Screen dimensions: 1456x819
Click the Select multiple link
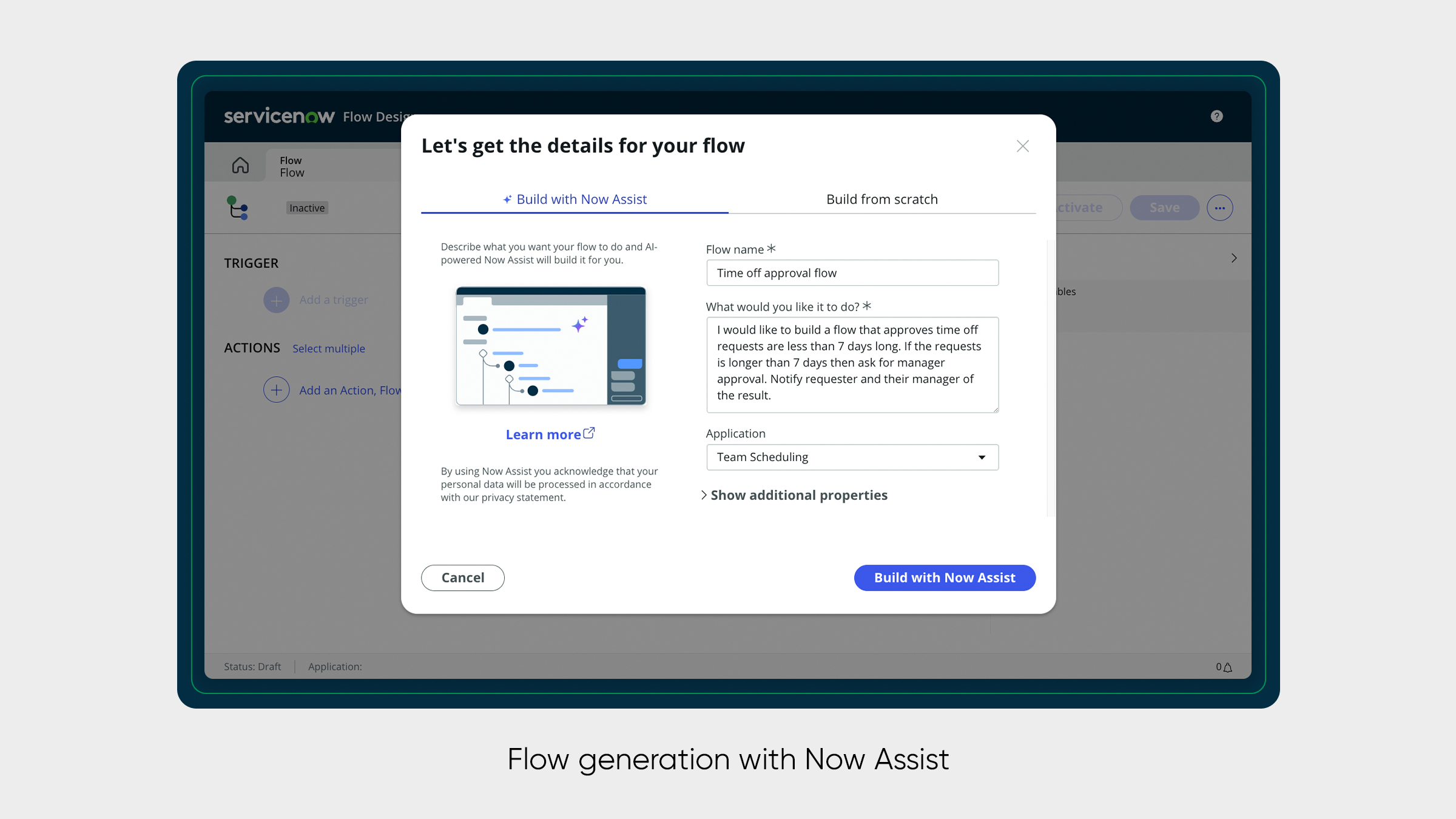(x=328, y=349)
